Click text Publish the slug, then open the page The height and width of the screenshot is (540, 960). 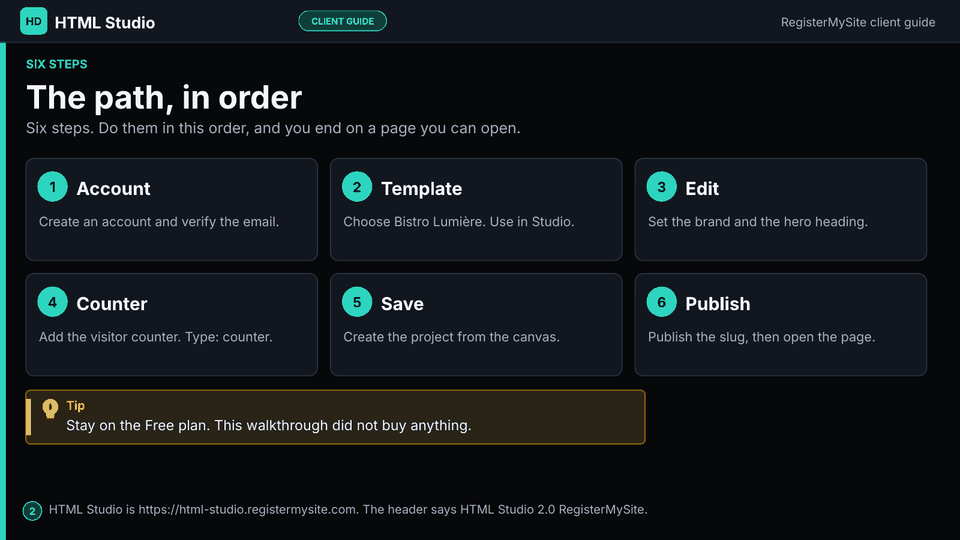click(761, 337)
